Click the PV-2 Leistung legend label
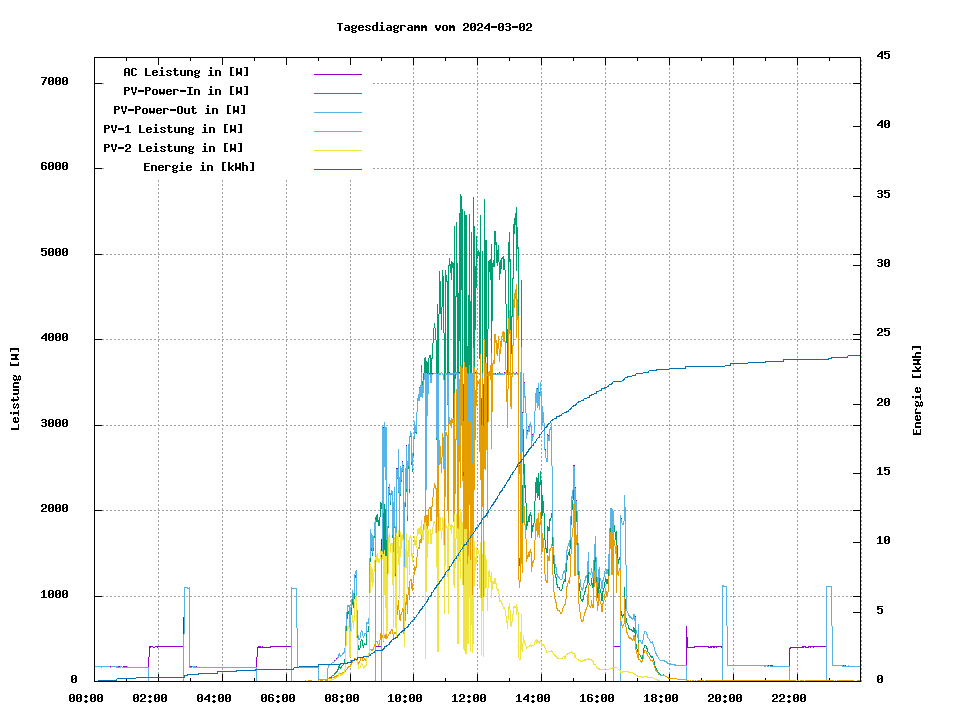 [173, 148]
